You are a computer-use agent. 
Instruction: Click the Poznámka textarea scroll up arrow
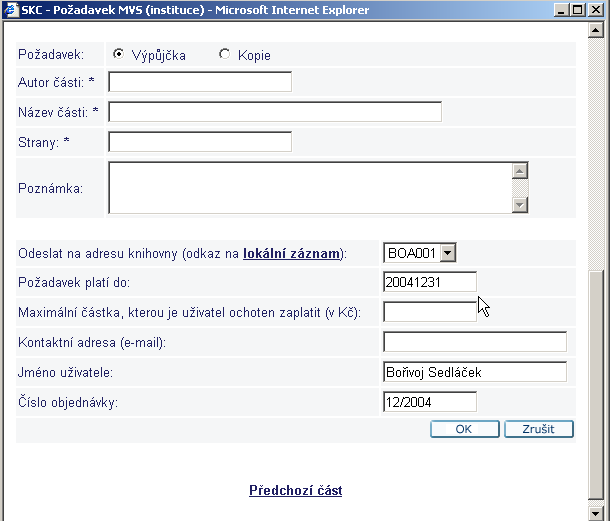pos(520,171)
